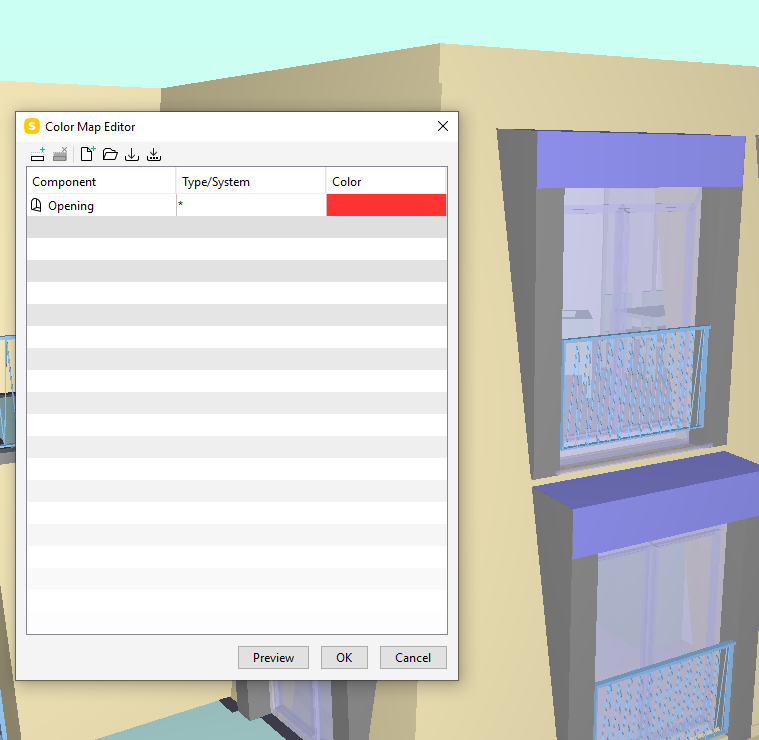This screenshot has width=759, height=740.
Task: Close the Color Map Editor window
Action: pyautogui.click(x=442, y=126)
